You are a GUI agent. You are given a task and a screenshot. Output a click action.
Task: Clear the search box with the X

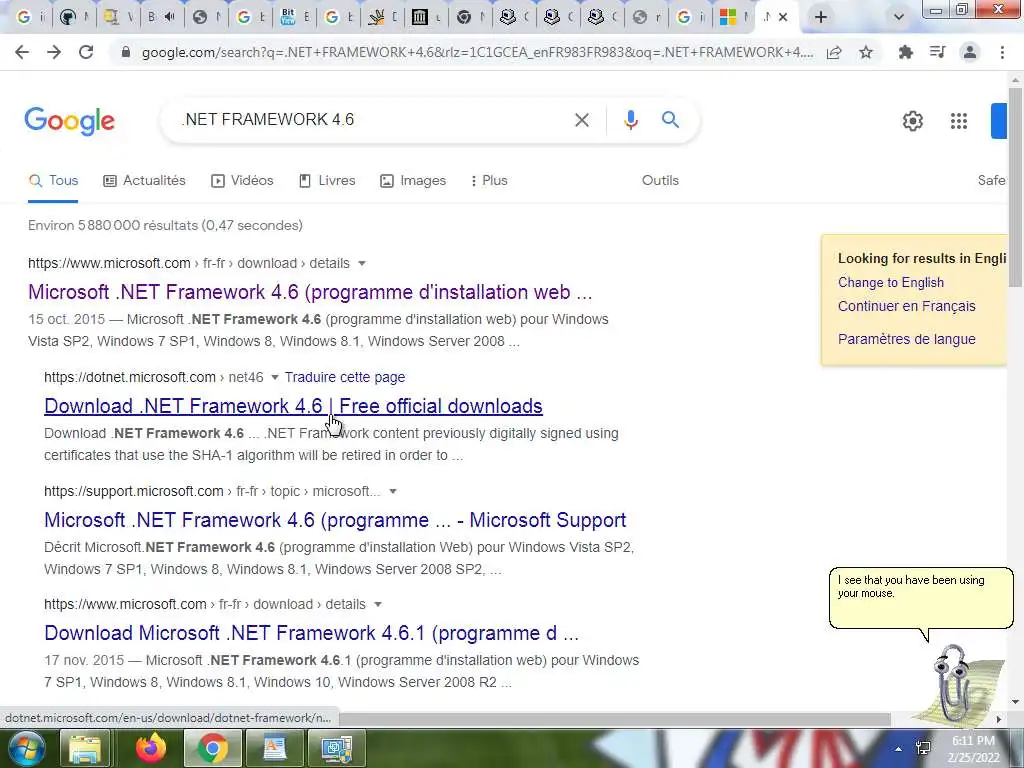pyautogui.click(x=582, y=120)
